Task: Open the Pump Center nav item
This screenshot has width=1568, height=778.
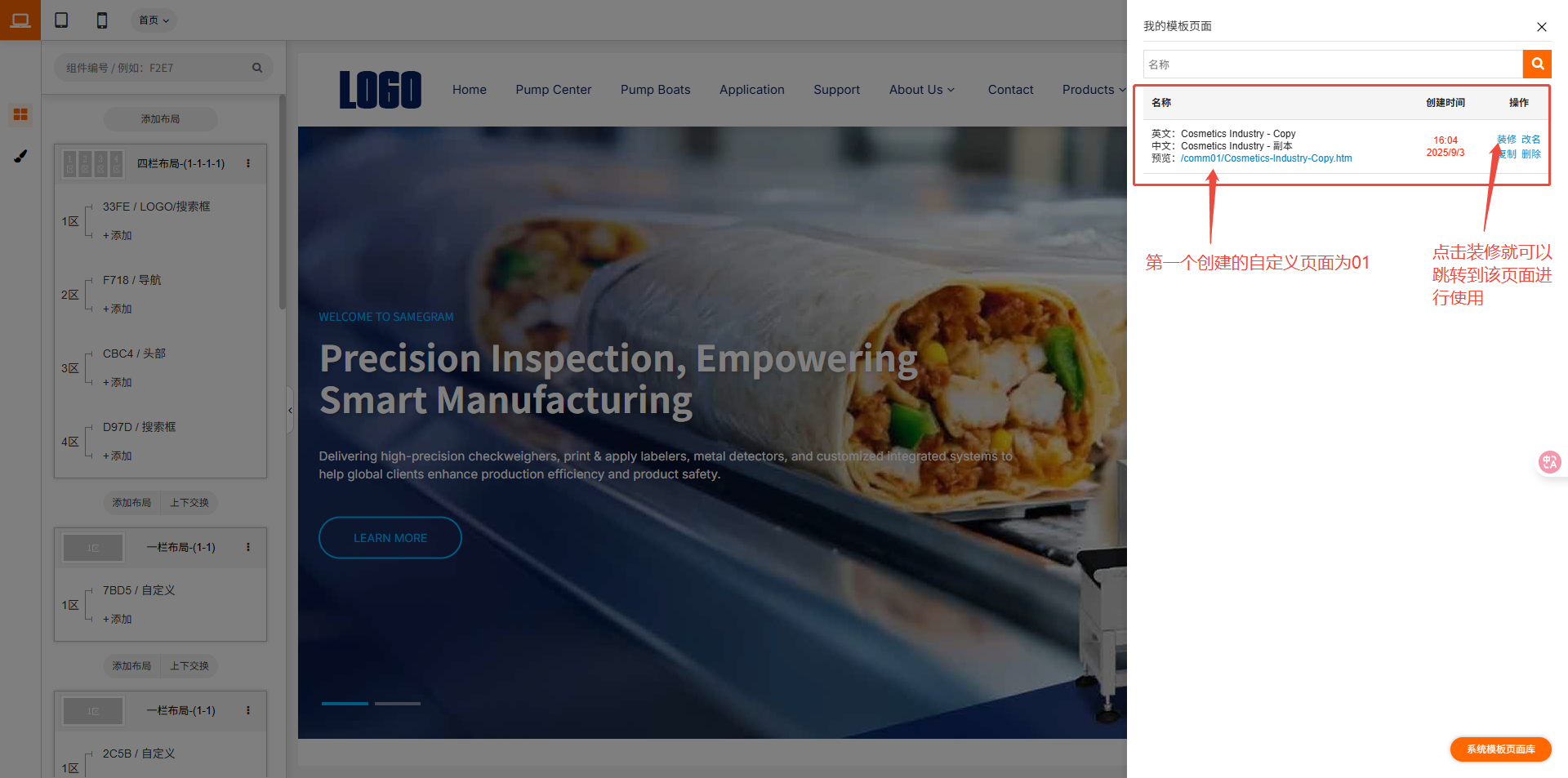Action: pyautogui.click(x=554, y=90)
